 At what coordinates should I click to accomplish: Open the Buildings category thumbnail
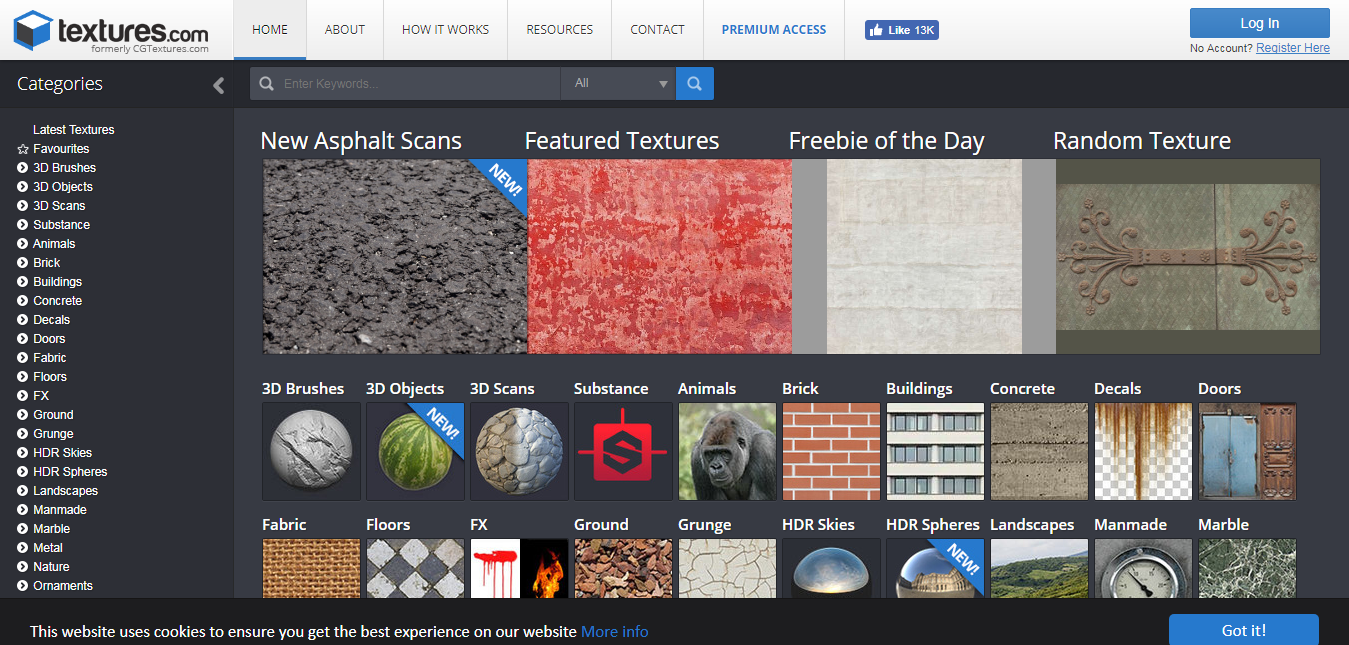(x=935, y=451)
